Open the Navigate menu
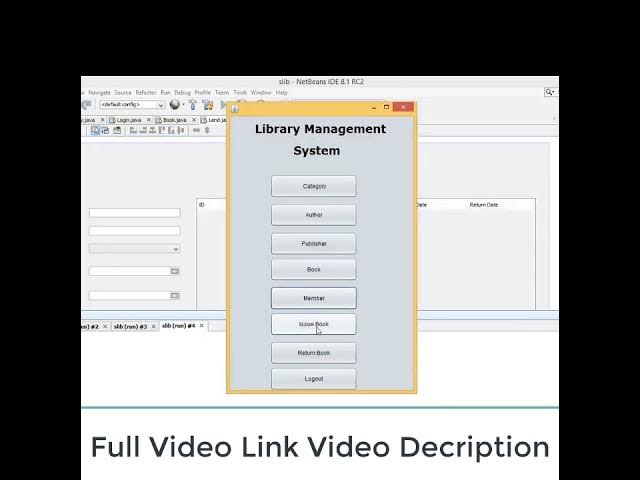Screen dimensions: 640x480 coord(100,93)
